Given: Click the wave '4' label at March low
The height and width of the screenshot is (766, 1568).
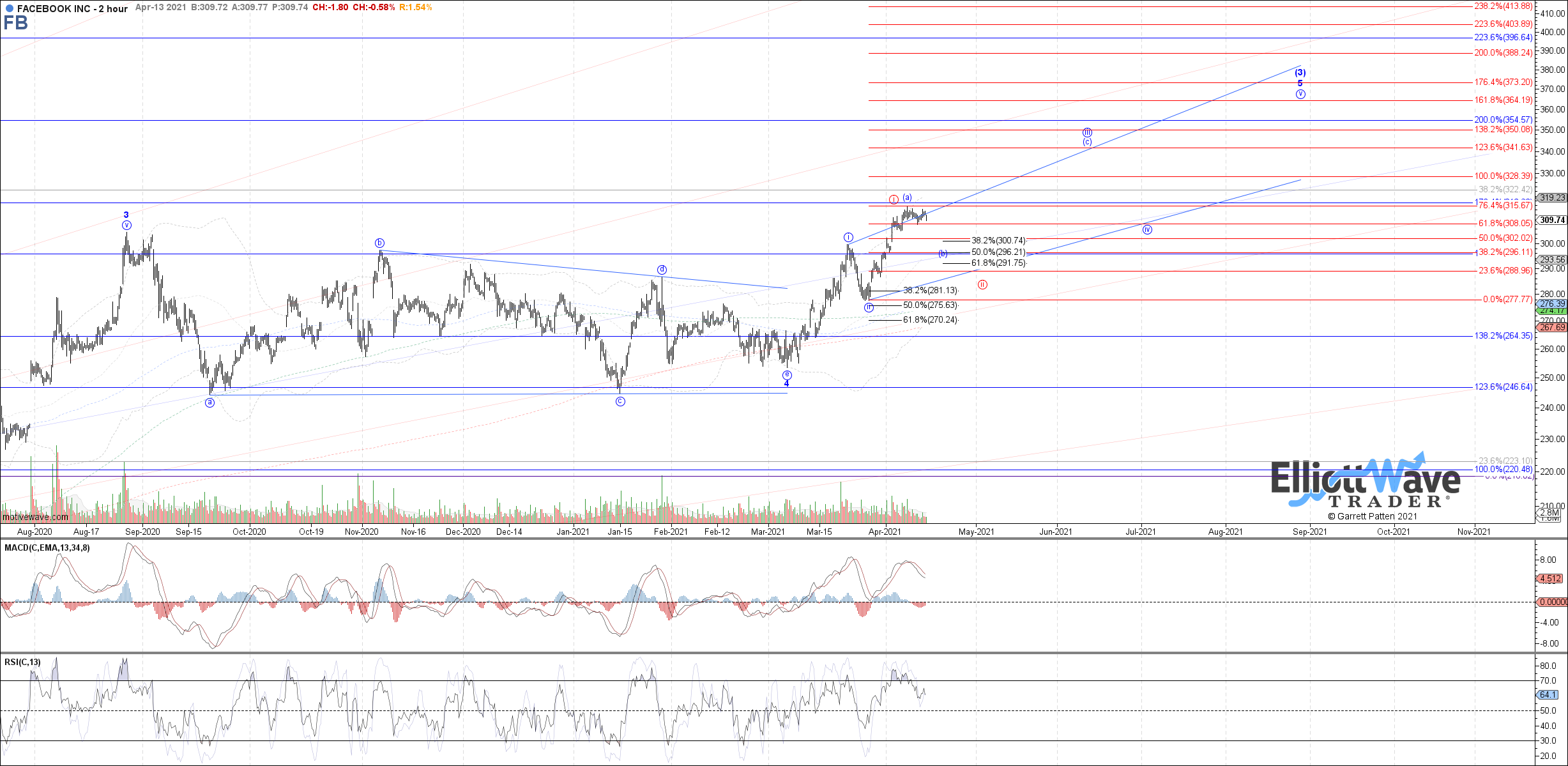Looking at the screenshot, I should (786, 384).
